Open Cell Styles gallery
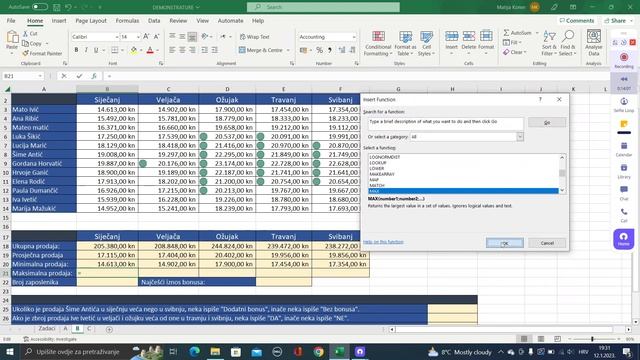Viewport: 640px width, 360px height. pyautogui.click(x=427, y=43)
